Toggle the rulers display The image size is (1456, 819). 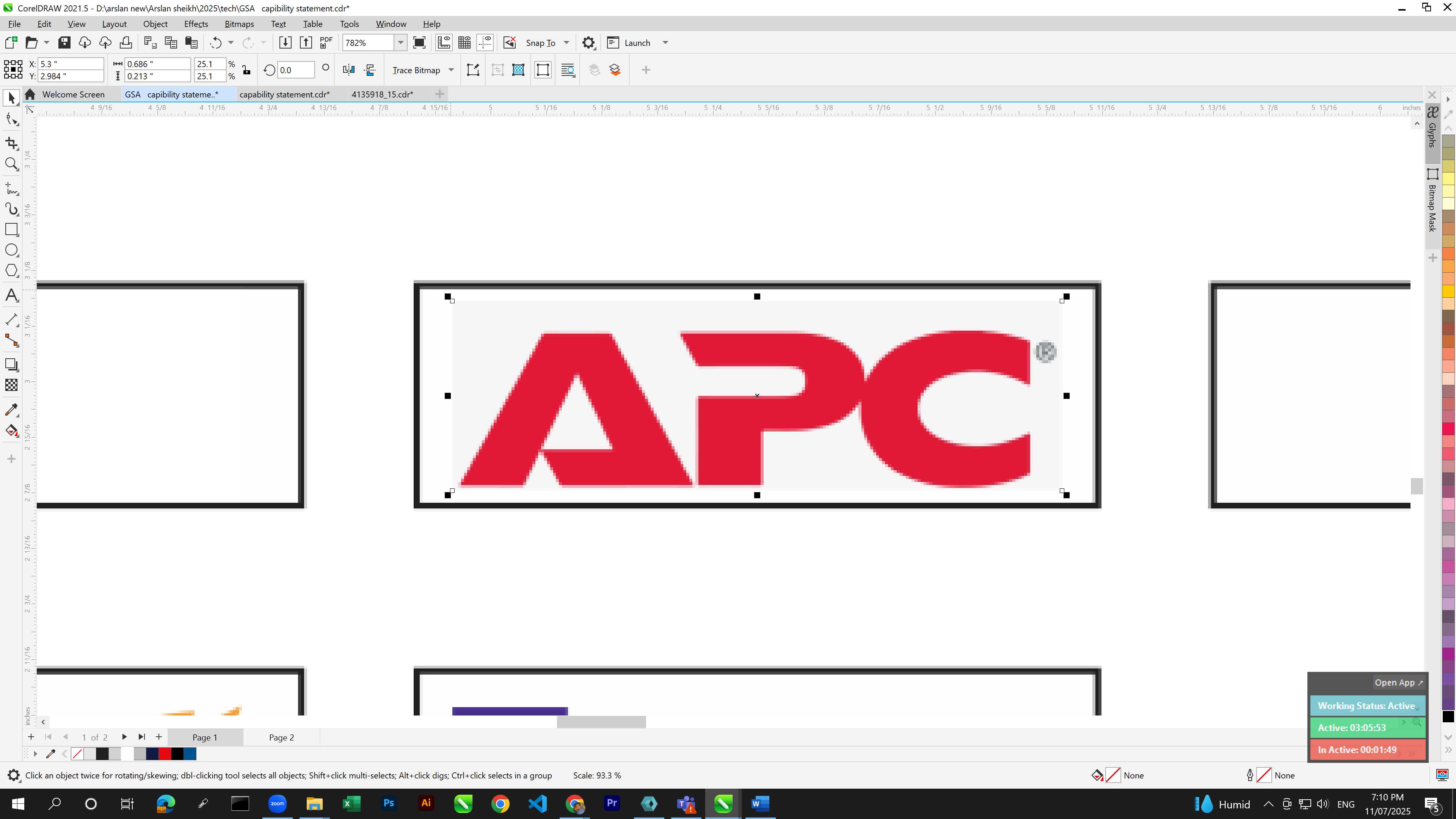[x=444, y=43]
